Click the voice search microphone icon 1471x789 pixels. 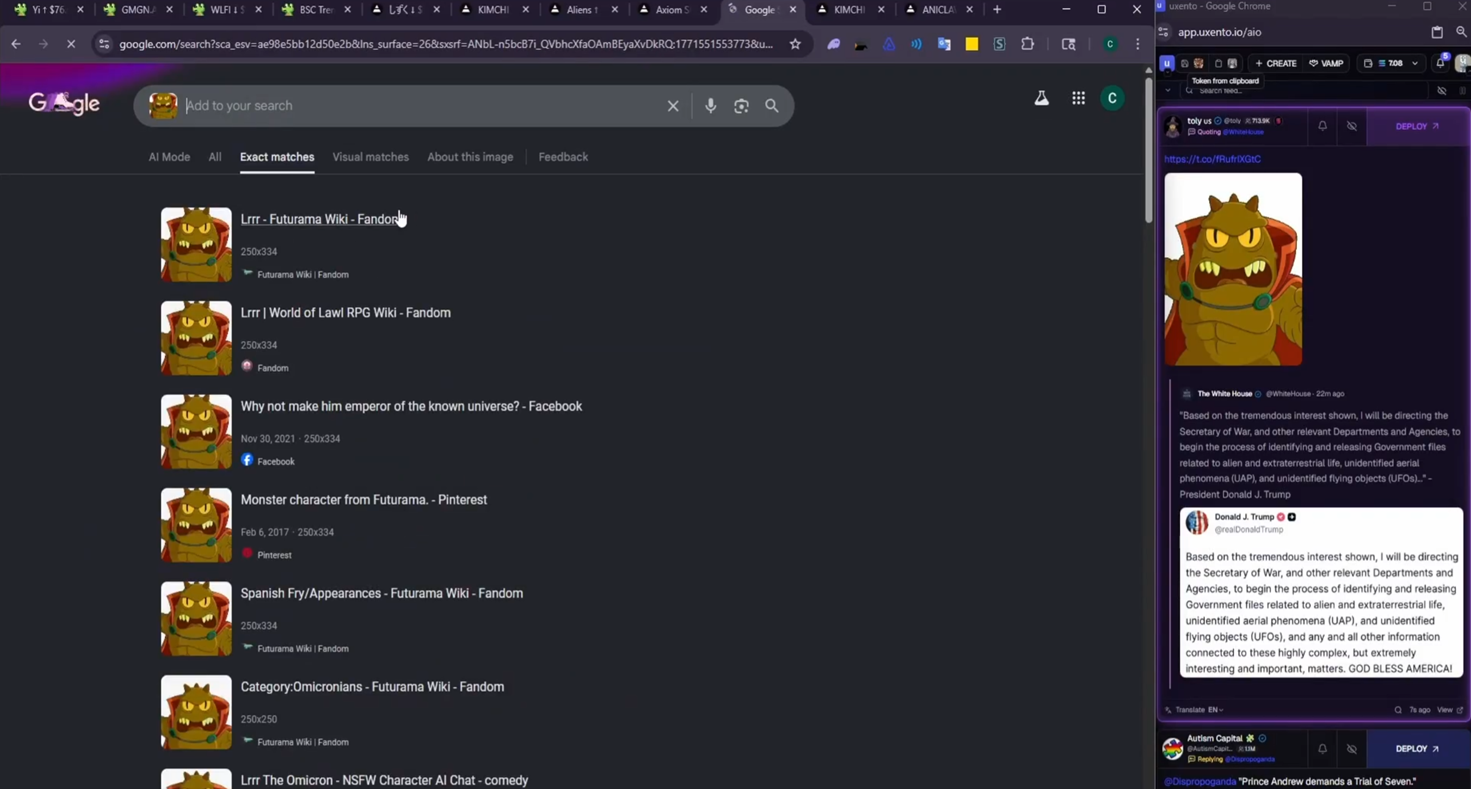tap(710, 106)
